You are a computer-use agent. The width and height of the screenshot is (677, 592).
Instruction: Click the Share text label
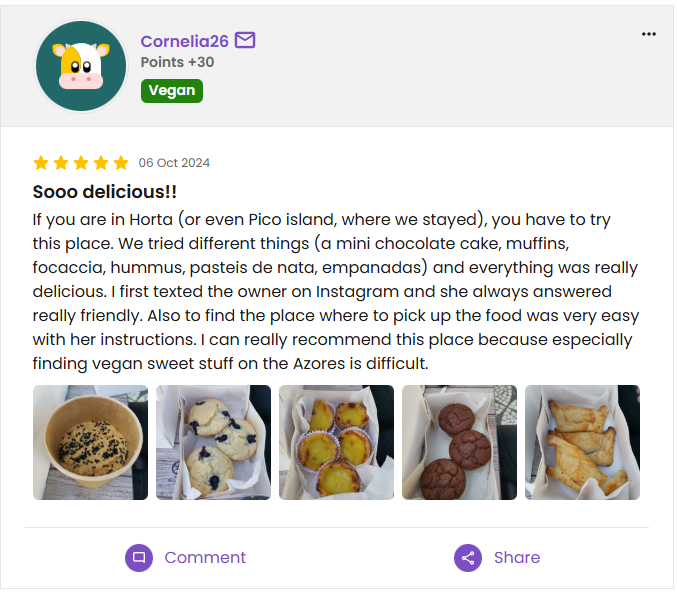[517, 558]
